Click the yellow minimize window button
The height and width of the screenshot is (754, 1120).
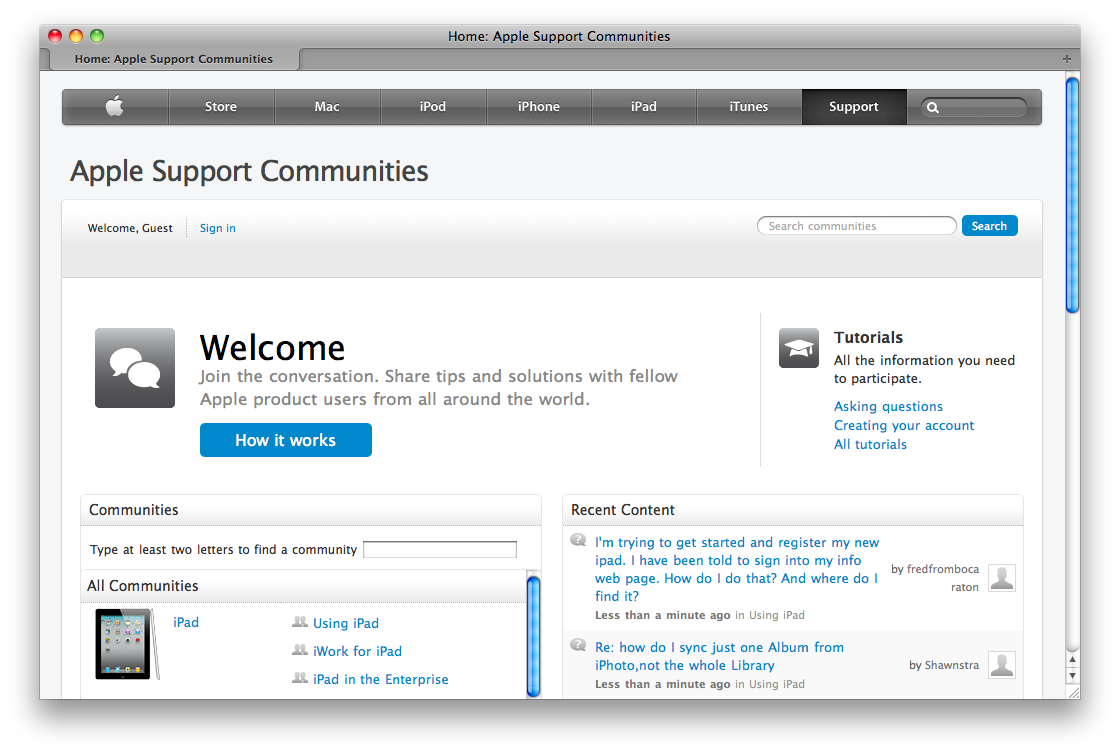(76, 36)
